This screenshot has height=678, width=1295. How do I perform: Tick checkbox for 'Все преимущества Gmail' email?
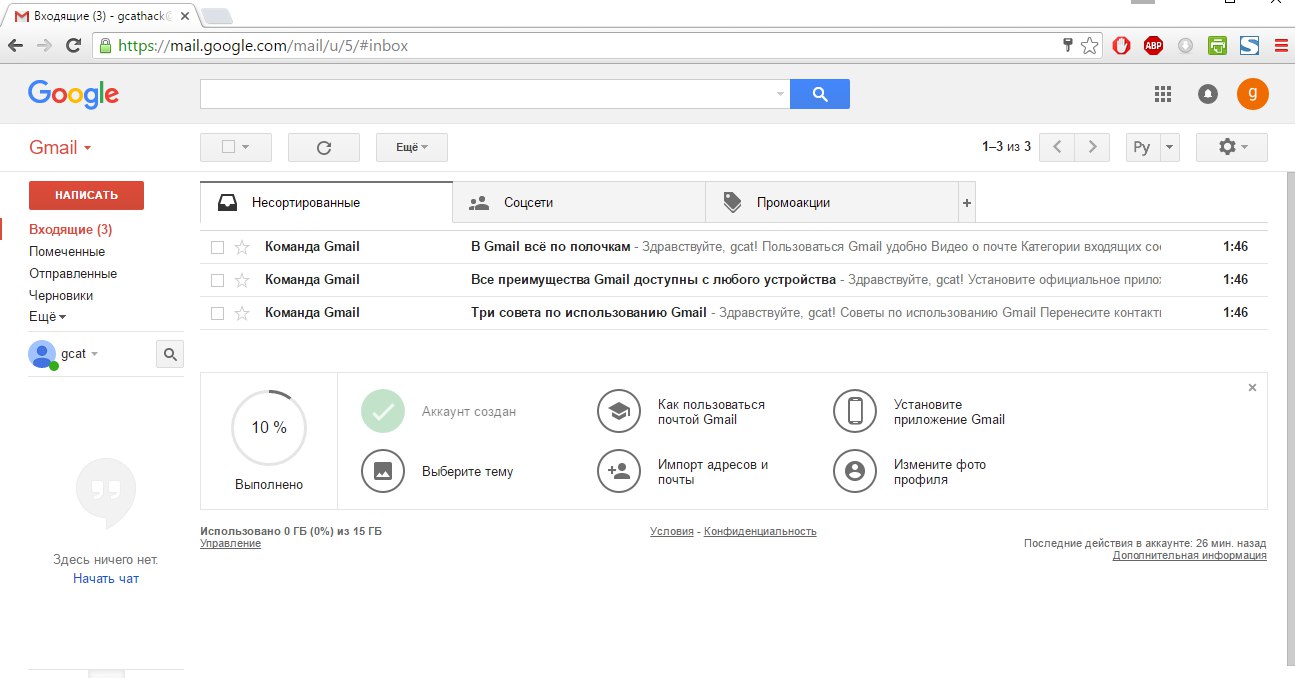tap(217, 280)
